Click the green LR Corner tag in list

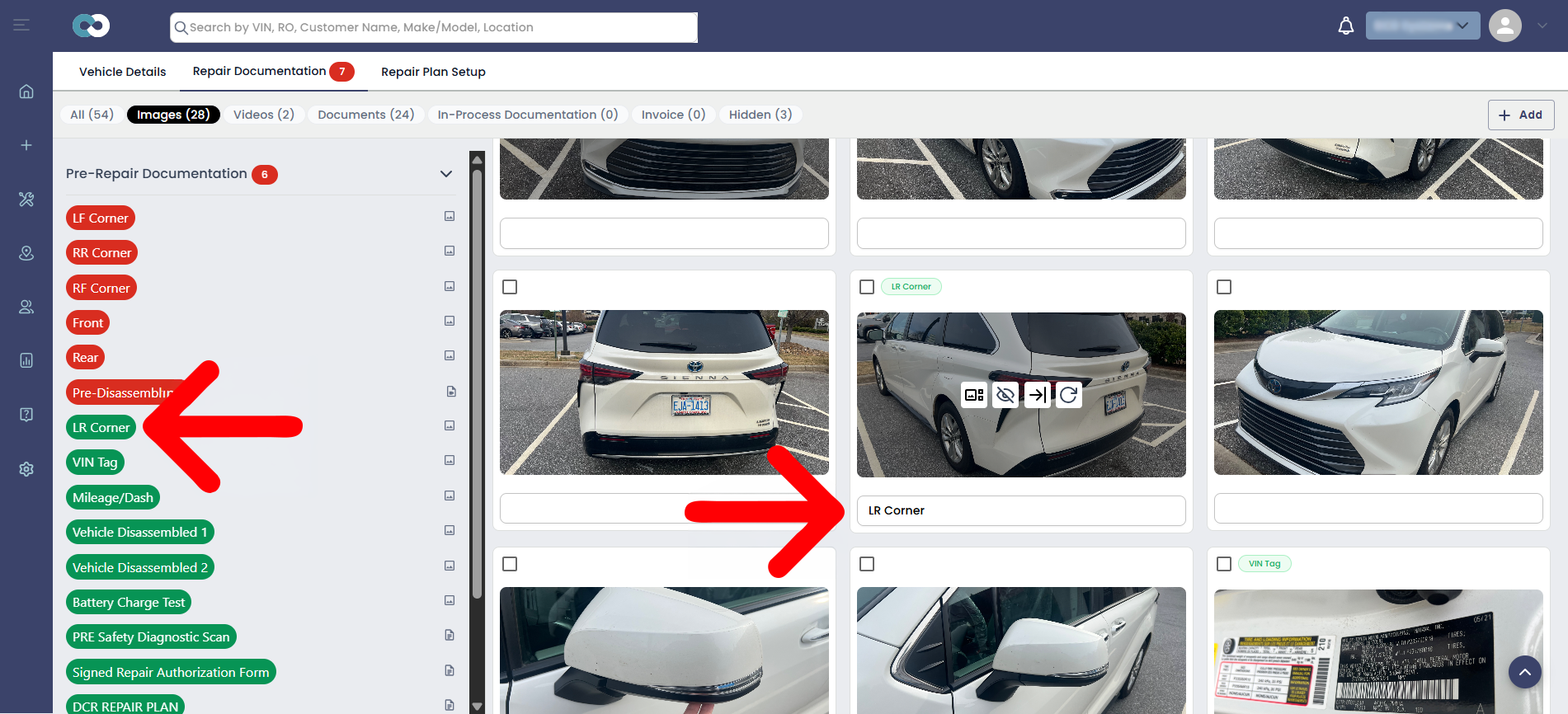[101, 427]
